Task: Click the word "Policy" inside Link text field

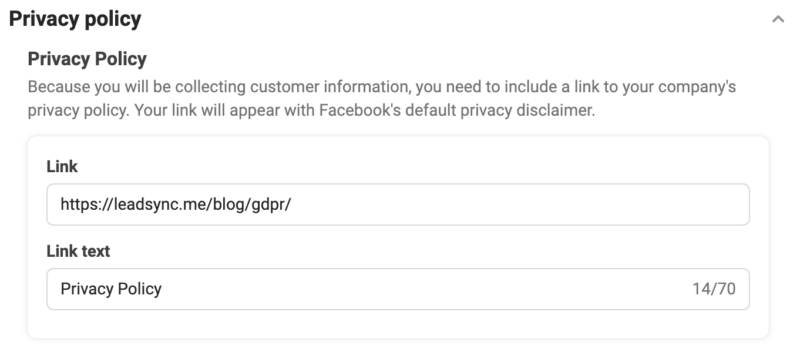Action: click(x=139, y=289)
